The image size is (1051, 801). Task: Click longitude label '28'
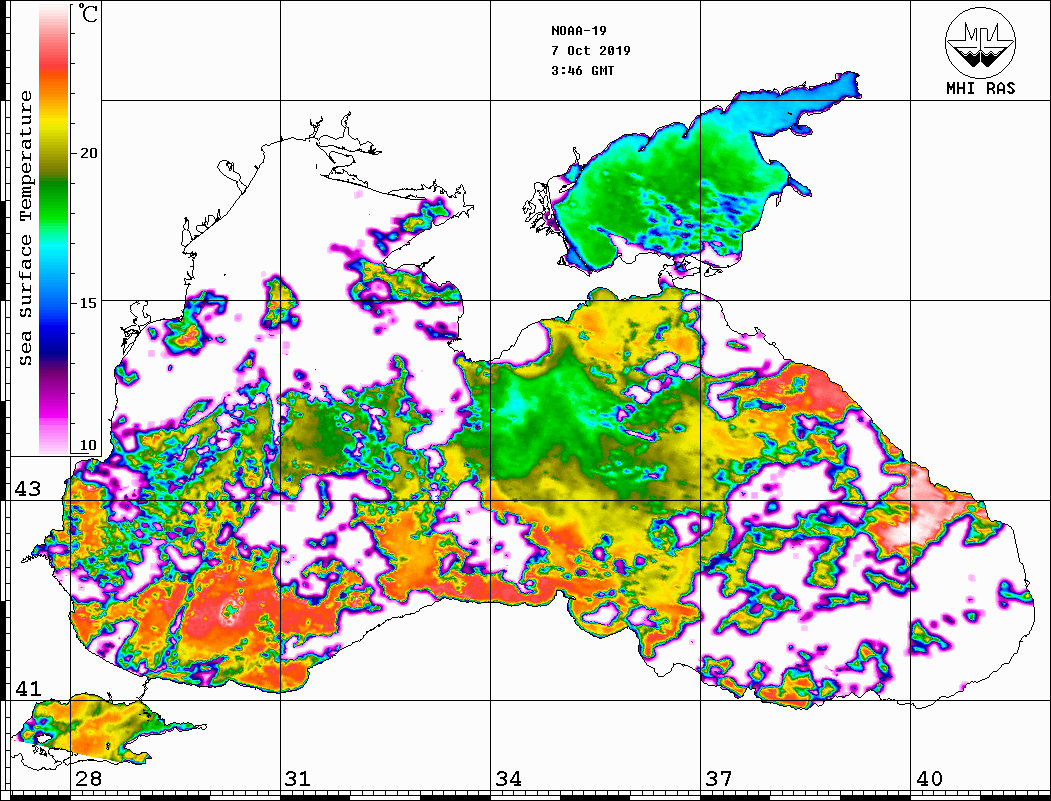[x=88, y=779]
